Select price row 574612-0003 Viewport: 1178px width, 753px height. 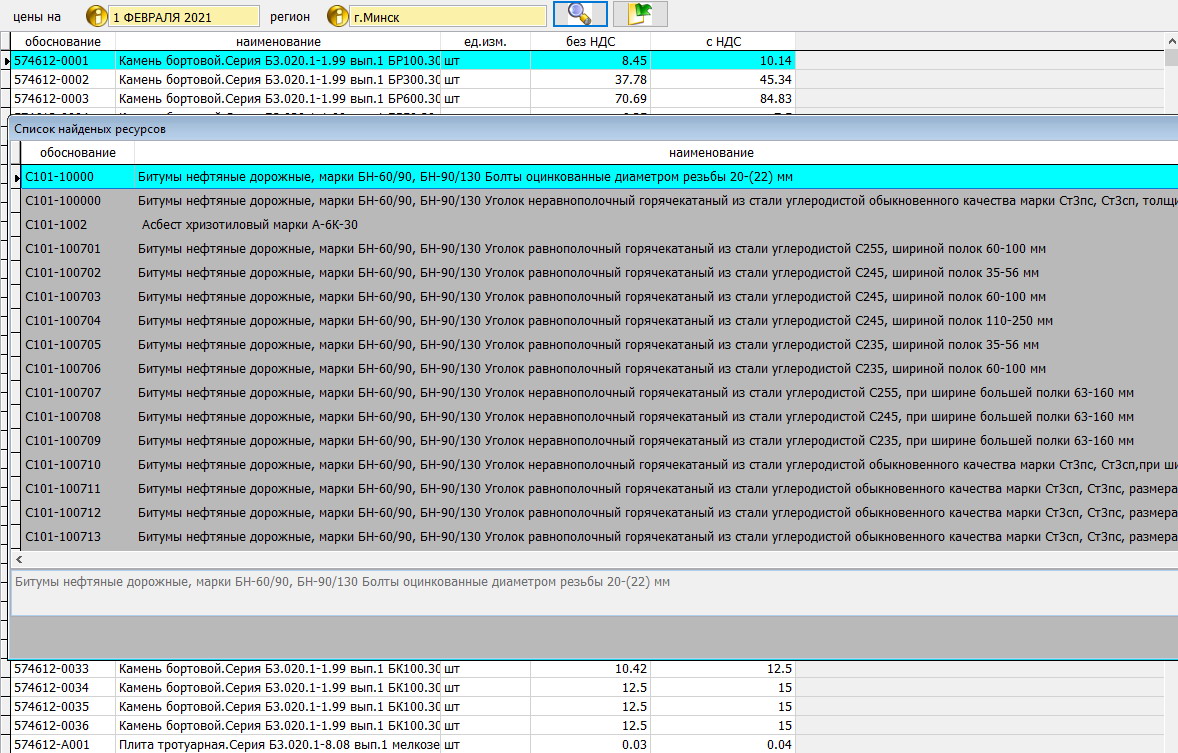click(403, 98)
